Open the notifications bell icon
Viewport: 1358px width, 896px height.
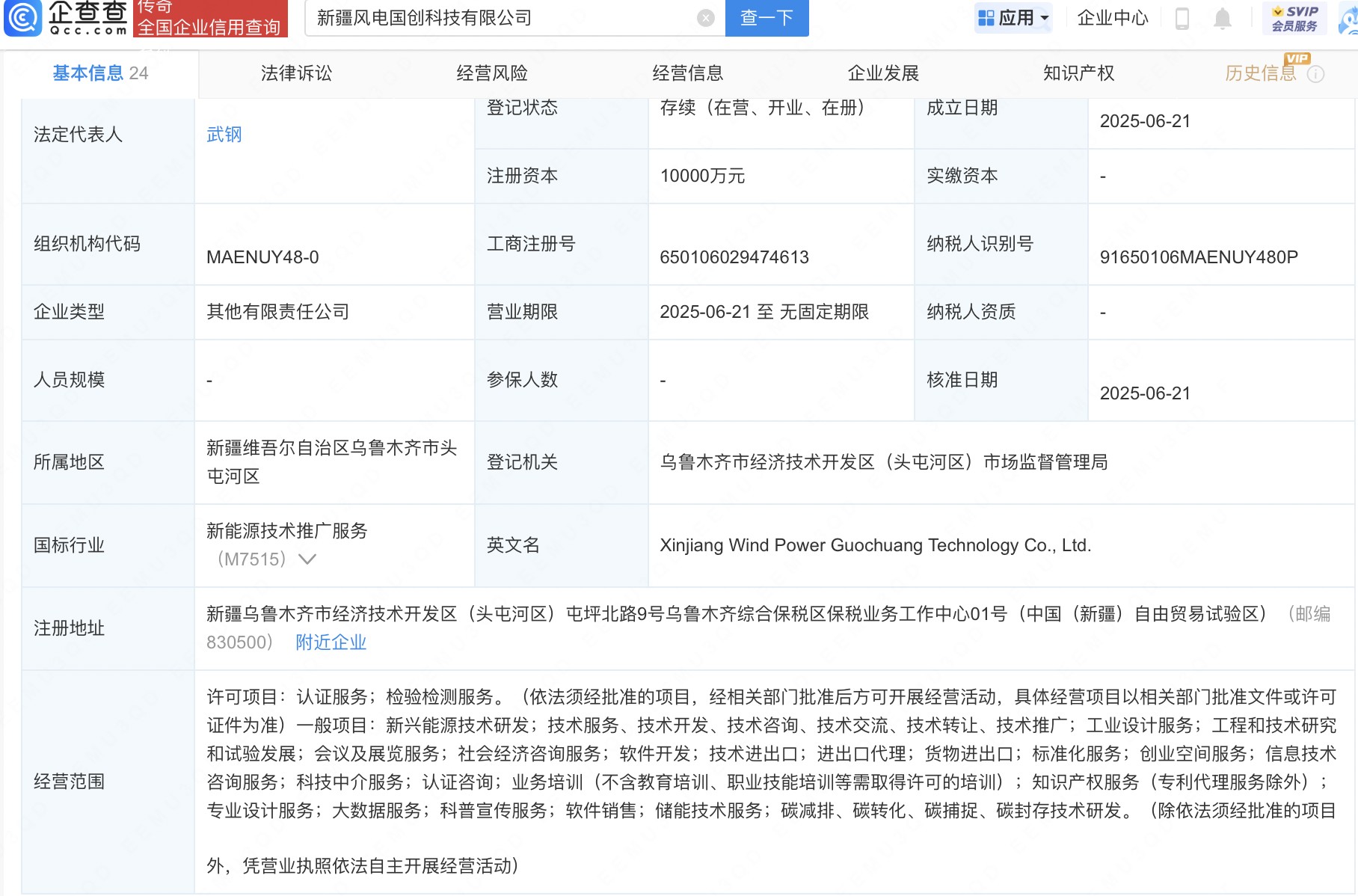[1222, 18]
